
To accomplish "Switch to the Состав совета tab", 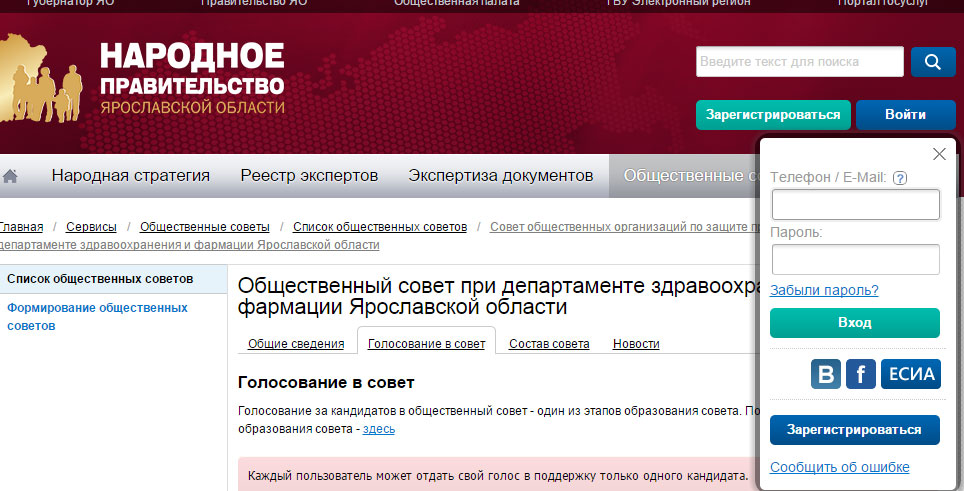I will tap(549, 344).
